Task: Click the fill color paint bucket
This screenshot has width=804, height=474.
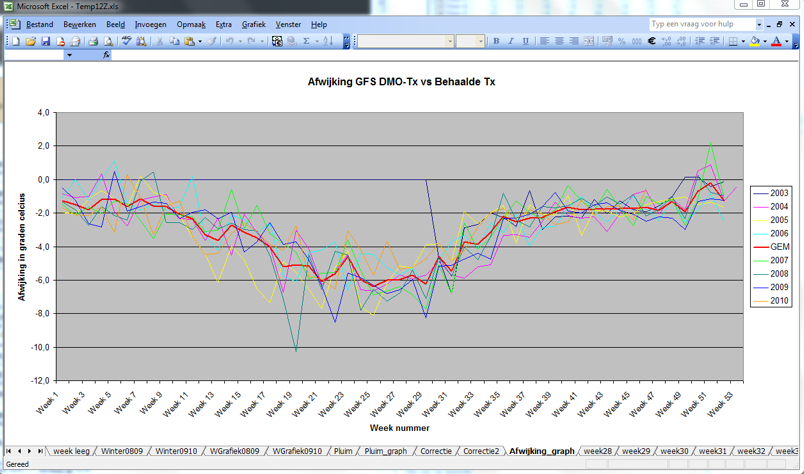Action: pyautogui.click(x=754, y=41)
